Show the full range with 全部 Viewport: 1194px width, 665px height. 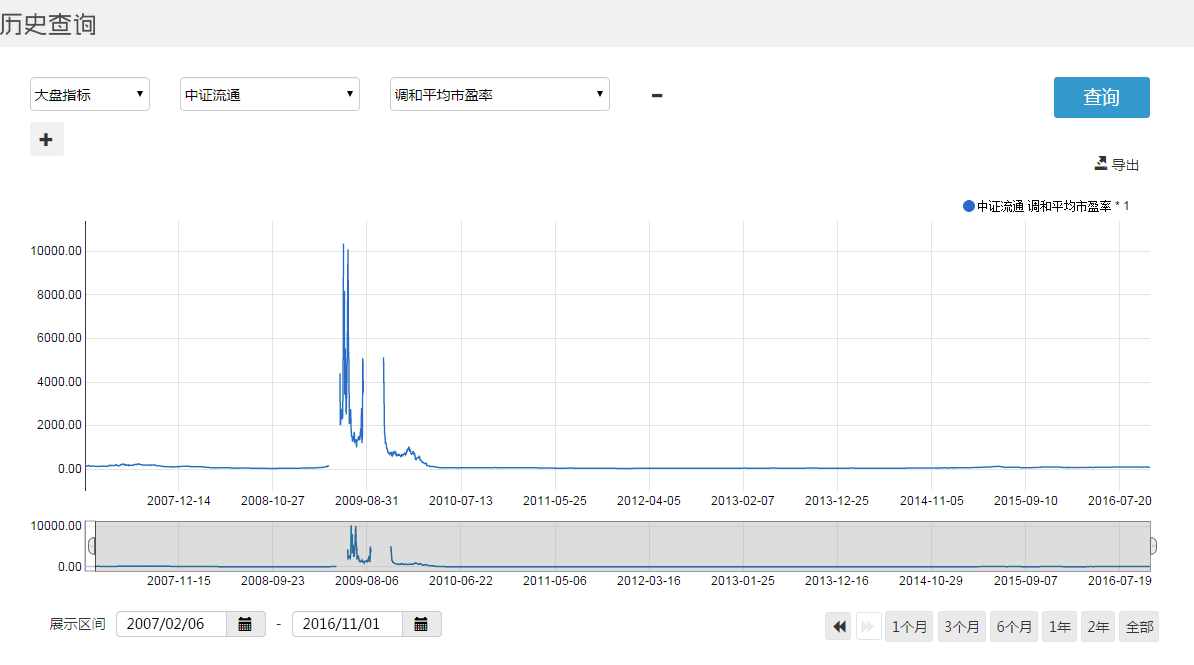[x=1139, y=627]
